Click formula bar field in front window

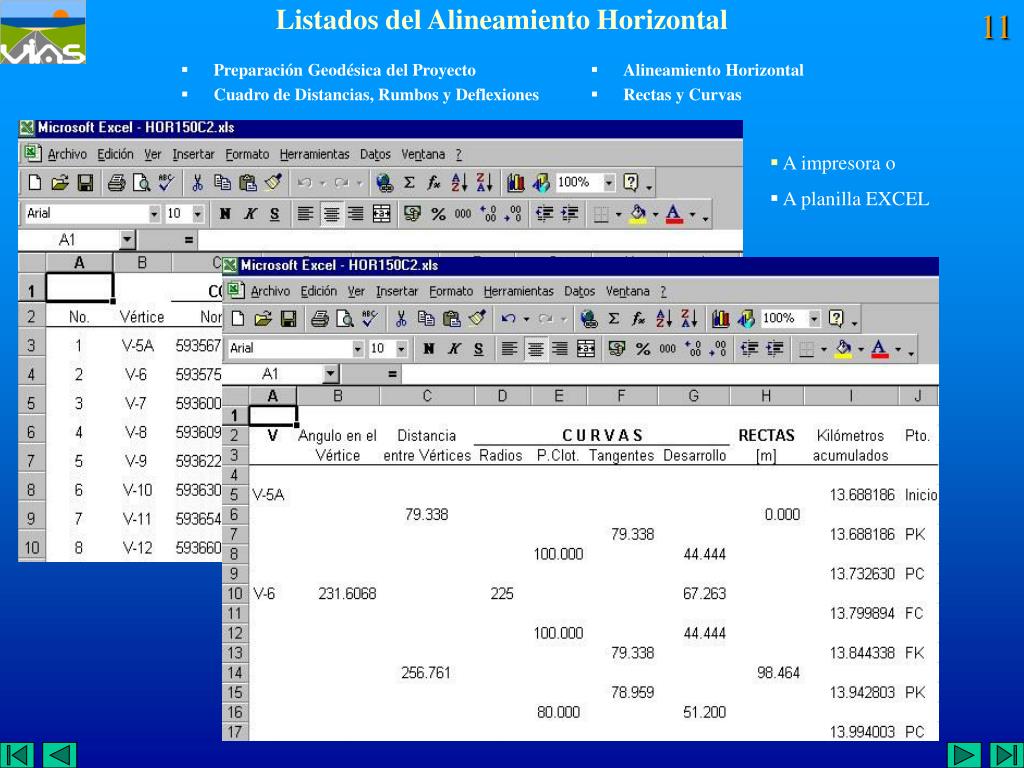[670, 374]
